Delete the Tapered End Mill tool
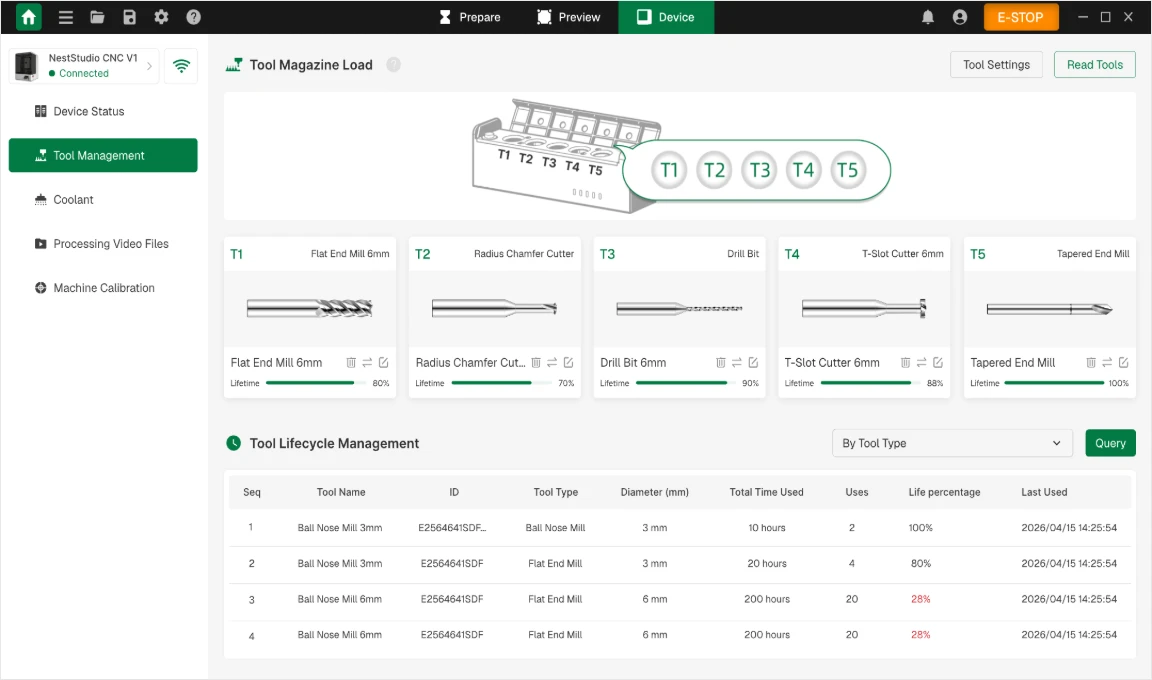1152x680 pixels. 1091,363
